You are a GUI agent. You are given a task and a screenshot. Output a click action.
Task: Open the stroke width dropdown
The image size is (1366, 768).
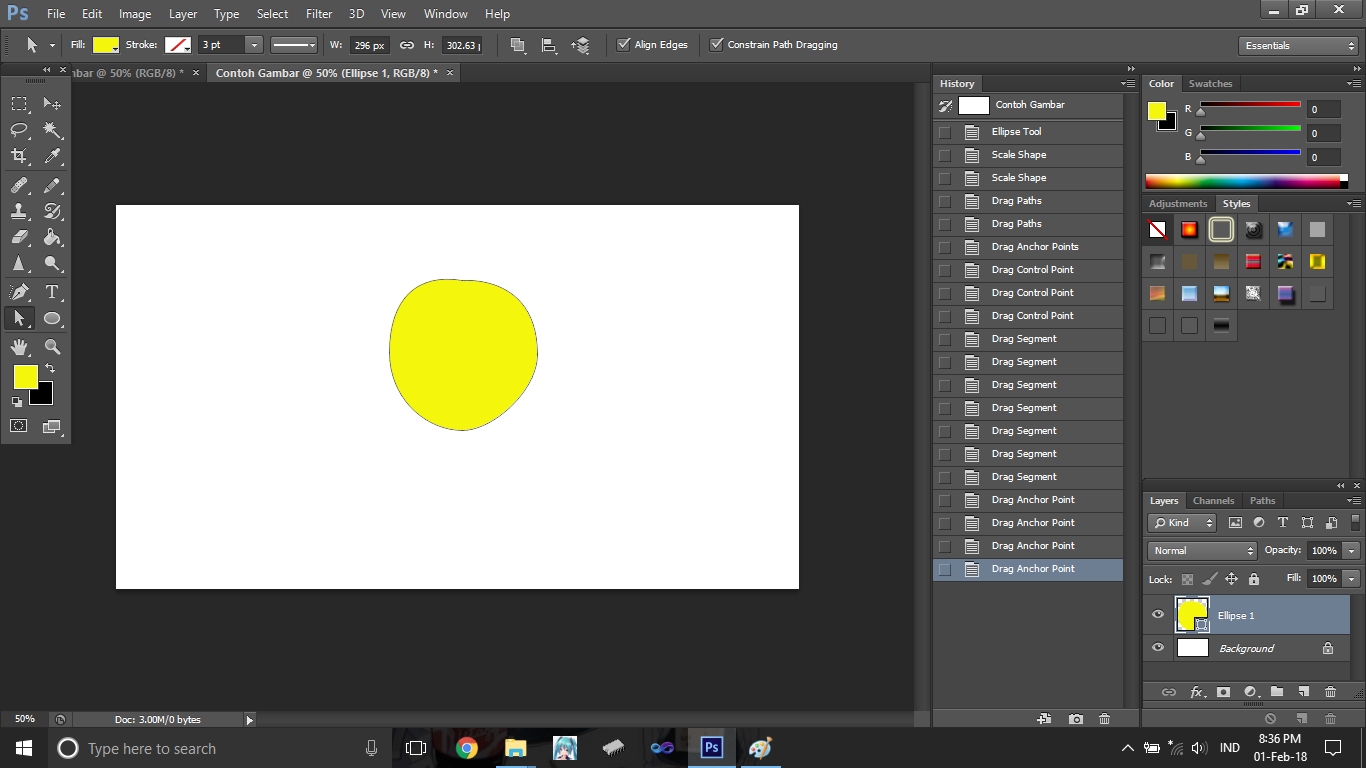tap(254, 44)
